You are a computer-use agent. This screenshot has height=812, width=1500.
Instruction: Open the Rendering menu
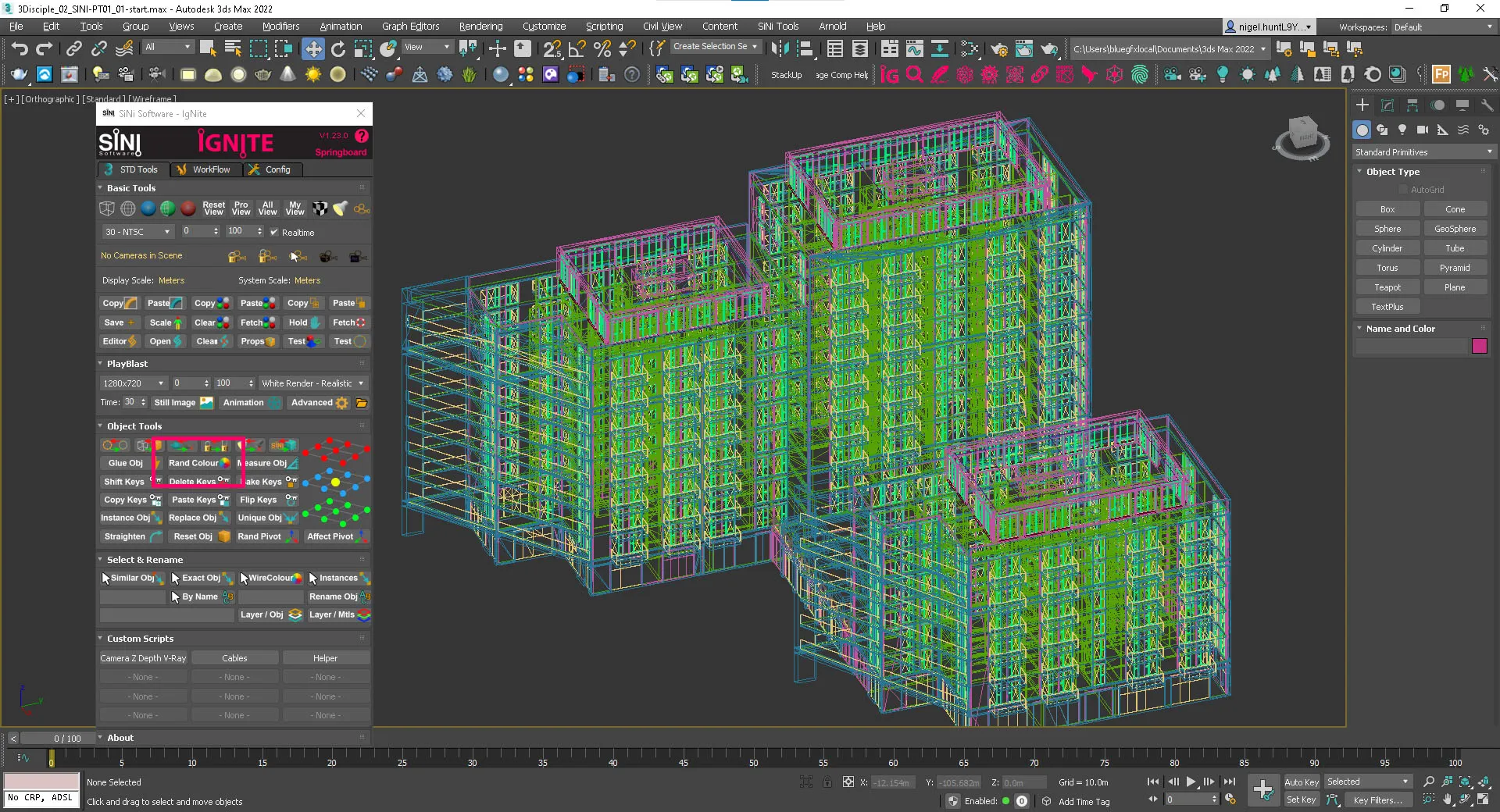[x=480, y=27]
